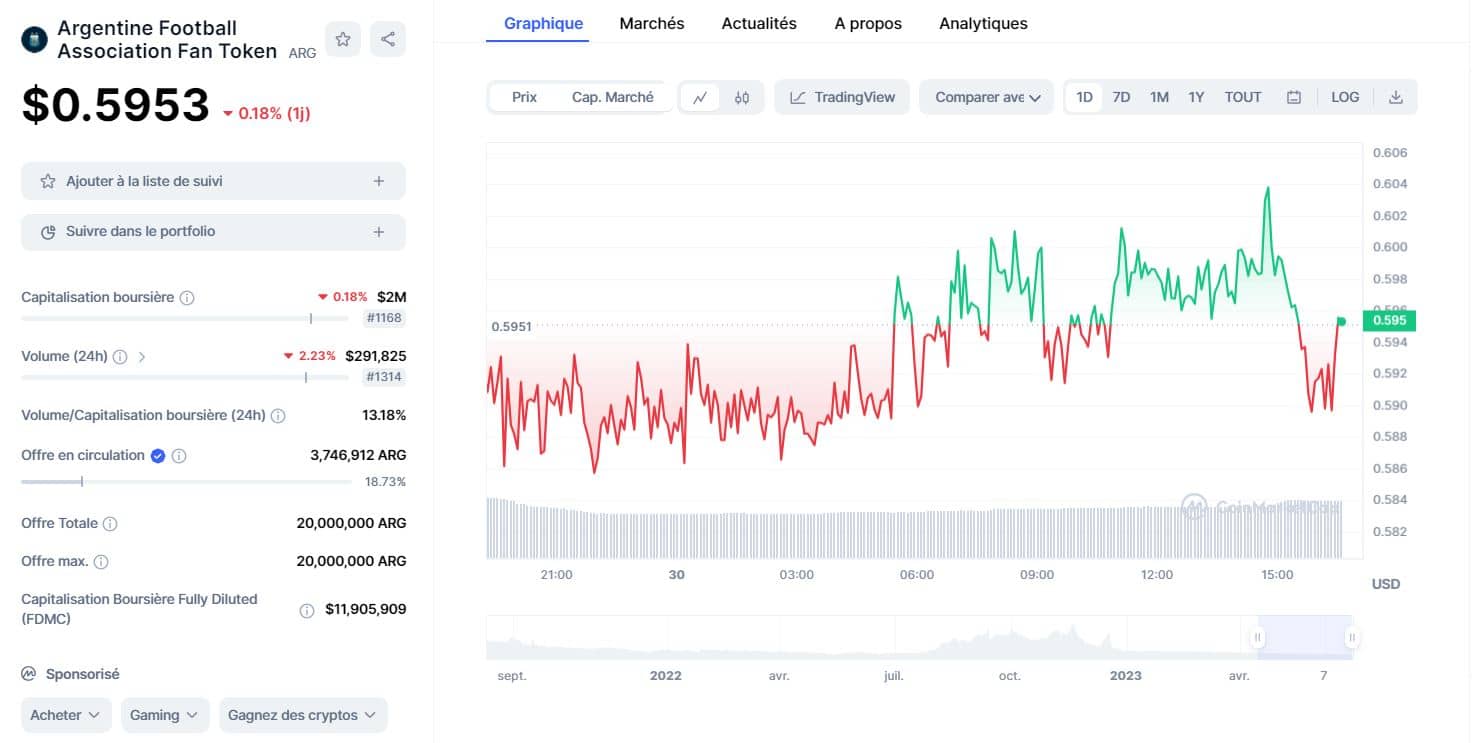Click the #1314 volume rank badge
The height and width of the screenshot is (743, 1472).
(385, 377)
